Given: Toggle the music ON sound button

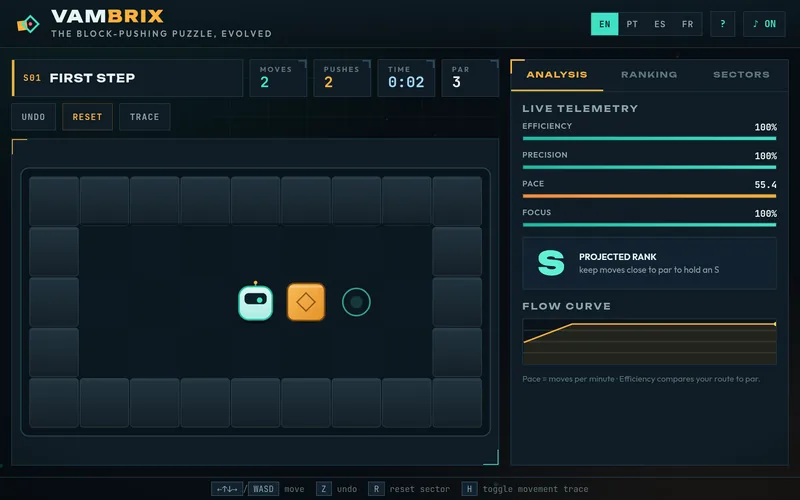Looking at the screenshot, I should point(764,24).
